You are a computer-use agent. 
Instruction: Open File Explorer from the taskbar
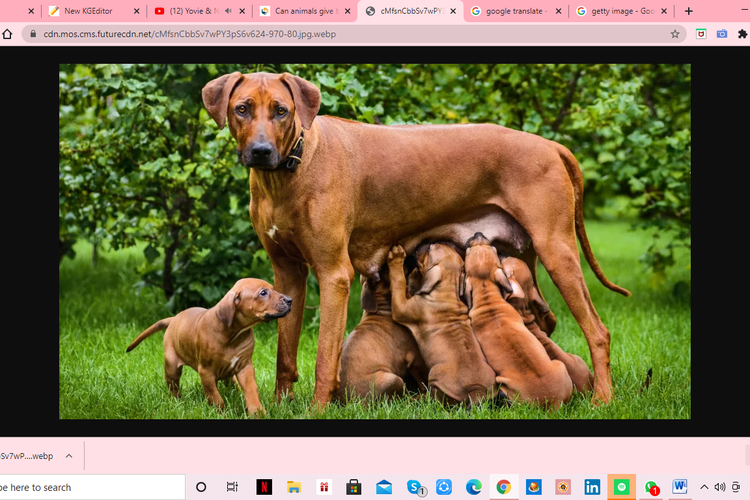pyautogui.click(x=294, y=487)
